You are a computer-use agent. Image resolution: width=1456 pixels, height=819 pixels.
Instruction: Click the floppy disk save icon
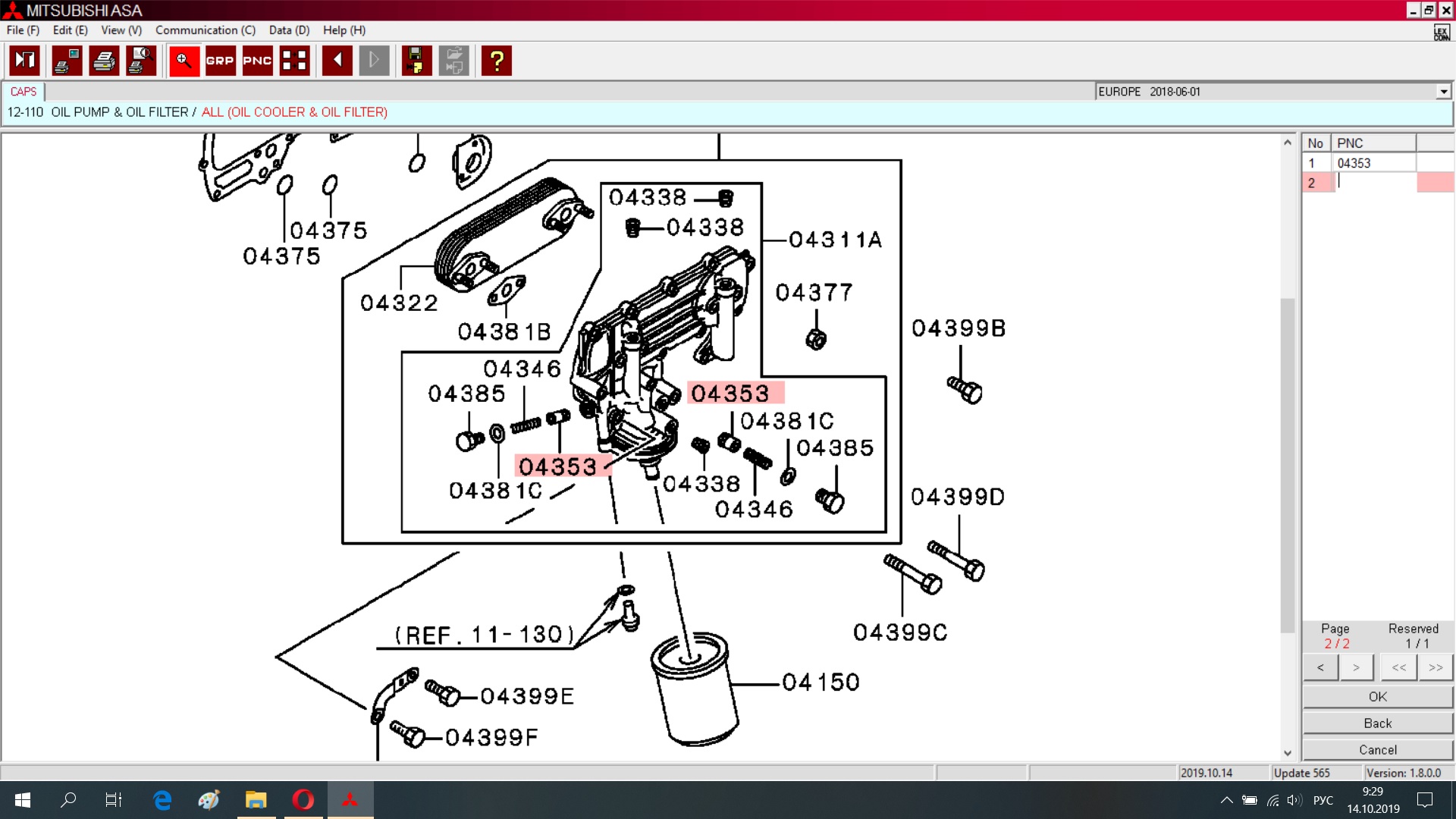pos(416,61)
